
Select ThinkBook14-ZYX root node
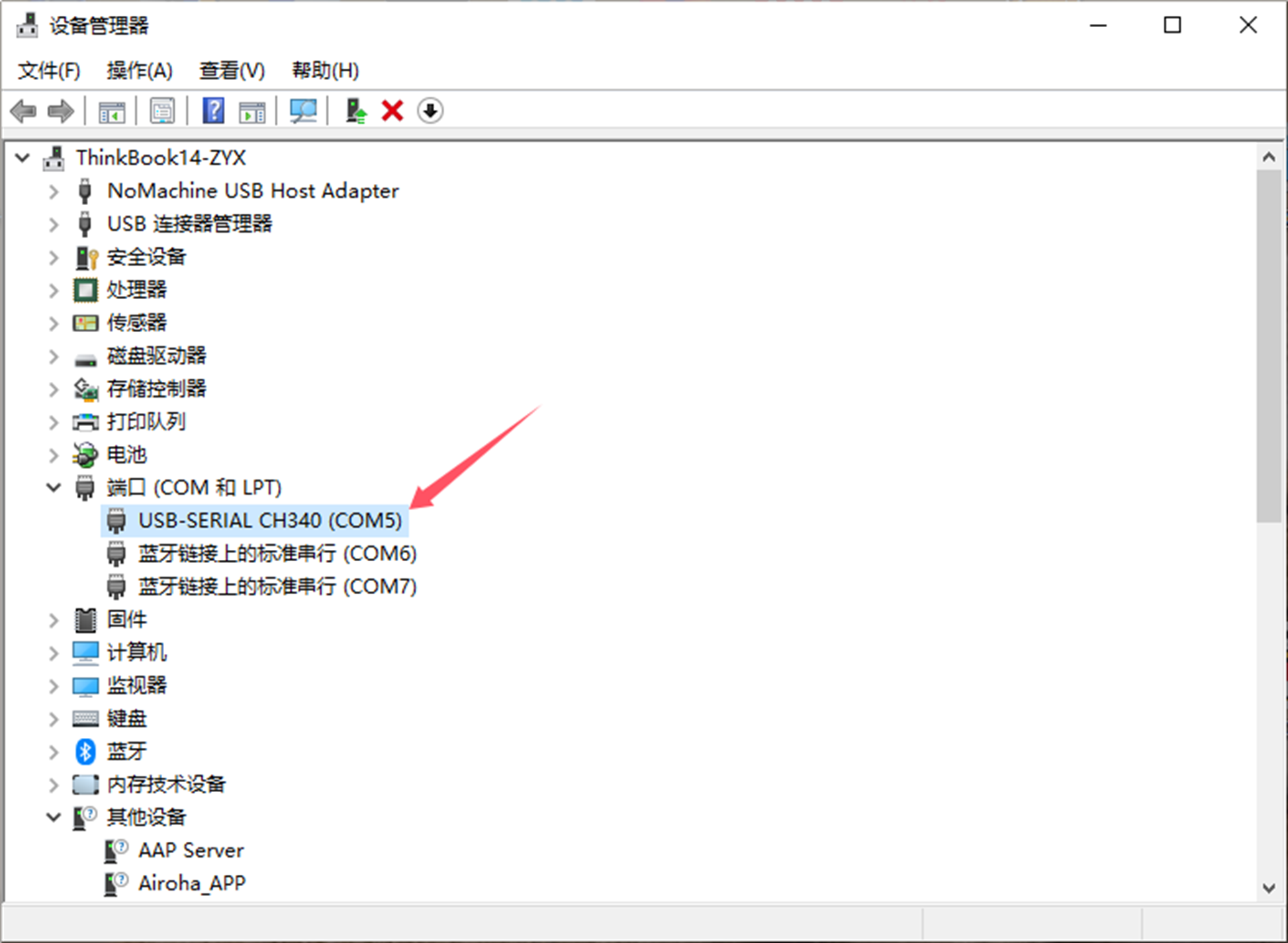click(160, 157)
